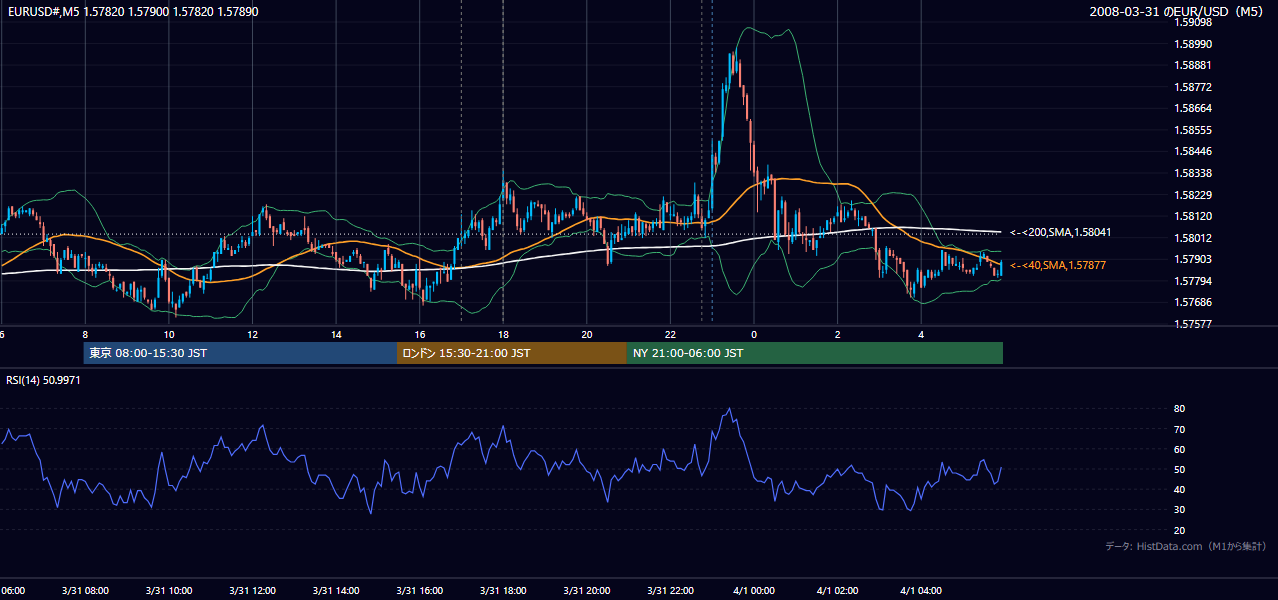Click the 3/31 20:00 time axis label
The height and width of the screenshot is (600, 1278).
587,591
